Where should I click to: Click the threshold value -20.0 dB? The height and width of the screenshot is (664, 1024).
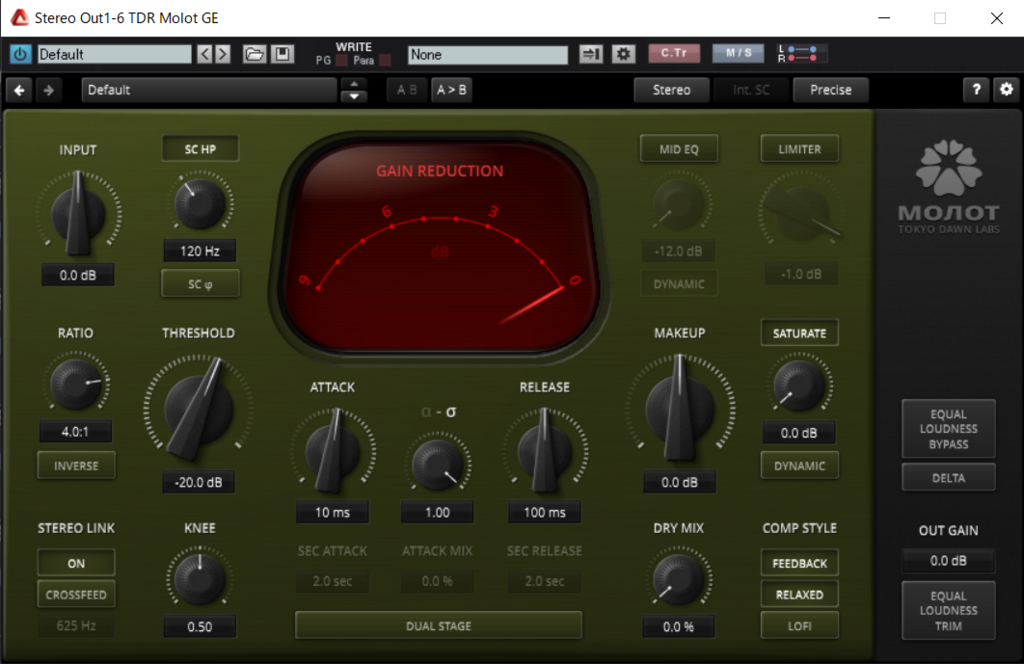(199, 482)
